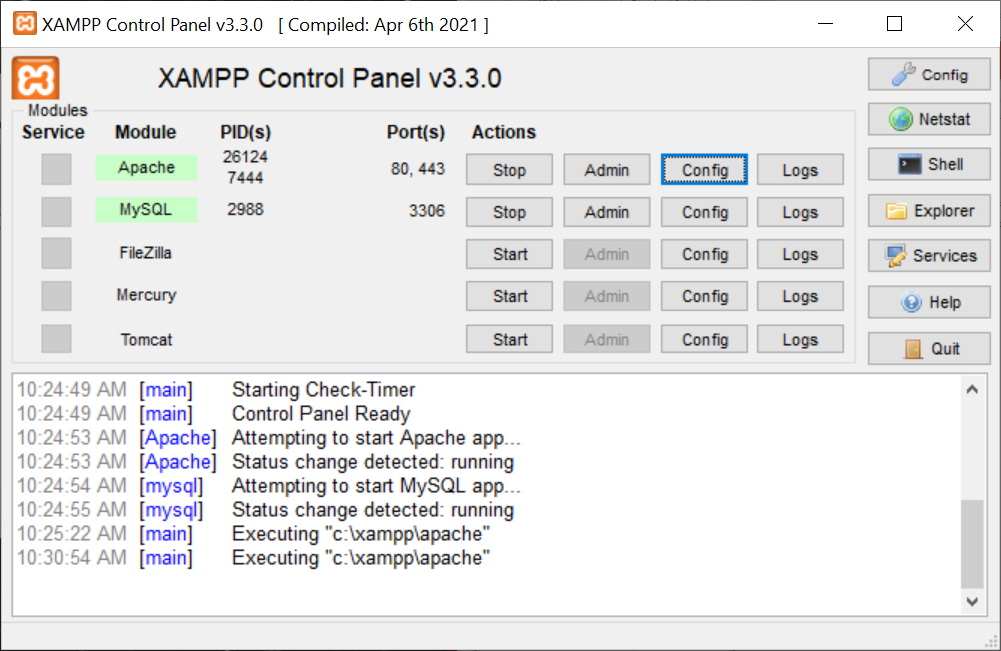Click the Apache 'Status change detected: running' line
Image resolution: width=1001 pixels, height=651 pixels.
click(x=373, y=461)
